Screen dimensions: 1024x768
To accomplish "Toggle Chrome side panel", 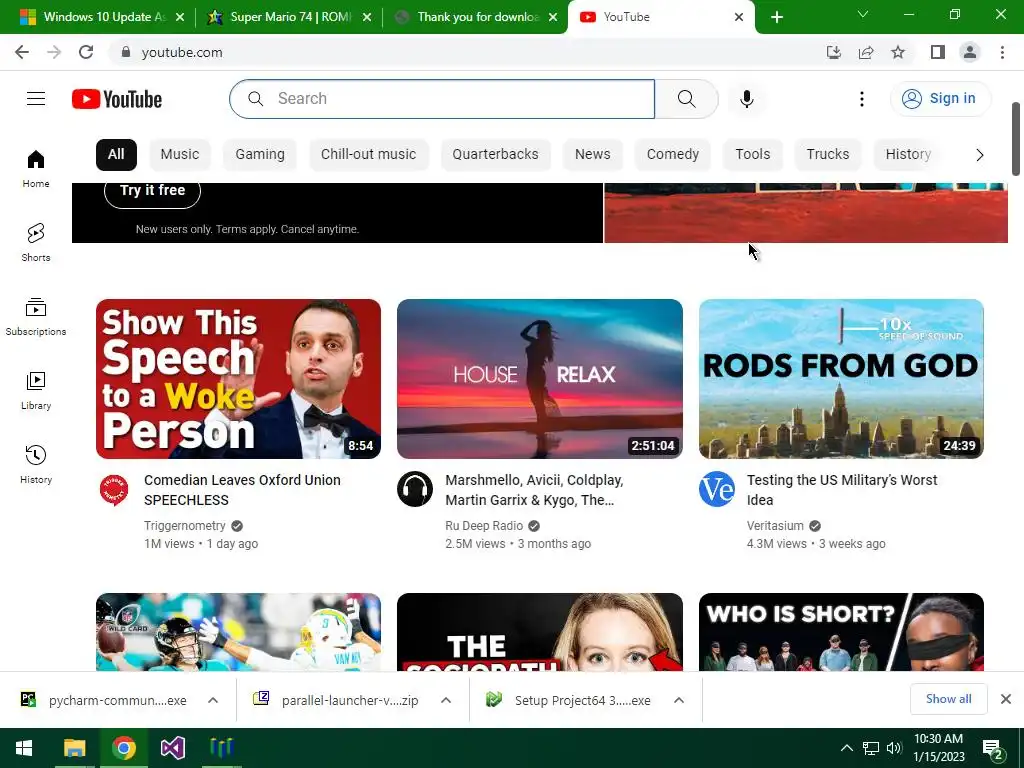I will pyautogui.click(x=938, y=52).
